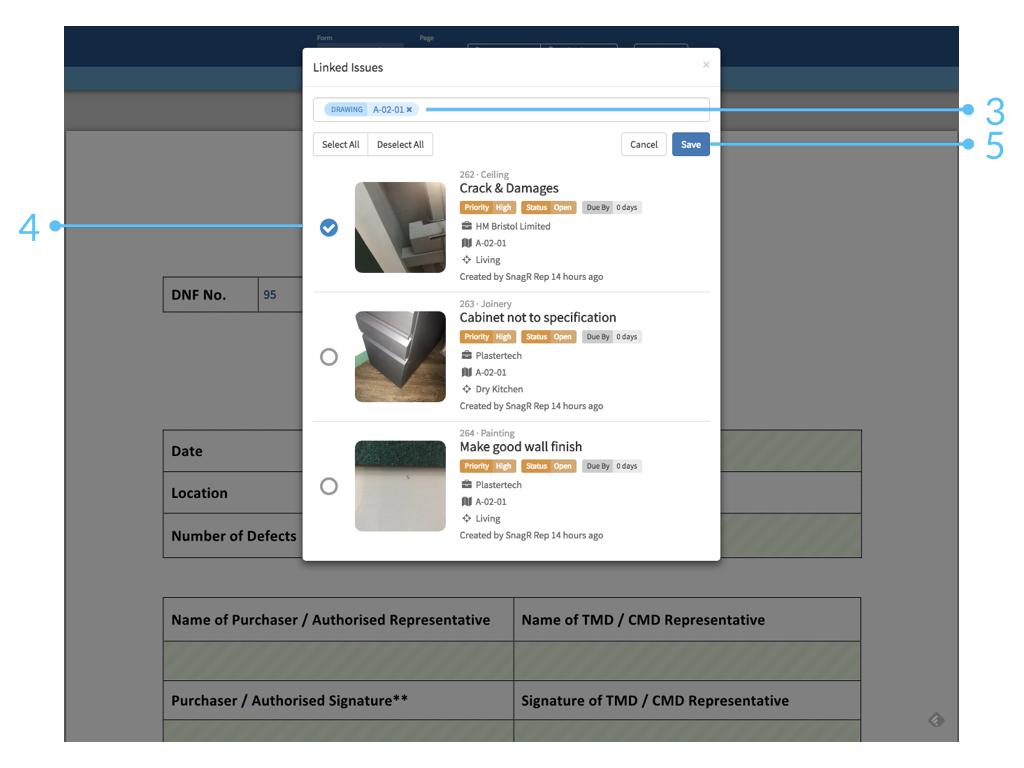1024x768 pixels.
Task: Click the map icon beside A-02-01 in issue 264
Action: click(x=466, y=502)
